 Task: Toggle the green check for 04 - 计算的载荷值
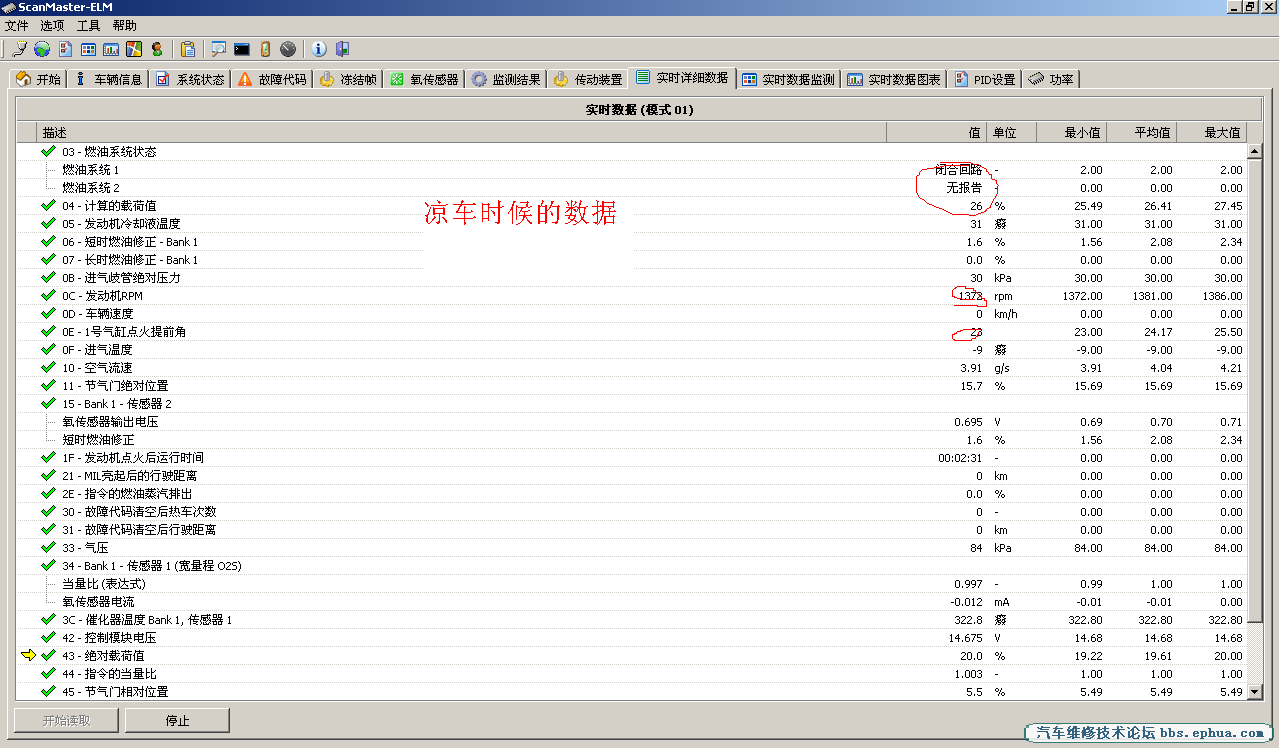pyautogui.click(x=48, y=205)
